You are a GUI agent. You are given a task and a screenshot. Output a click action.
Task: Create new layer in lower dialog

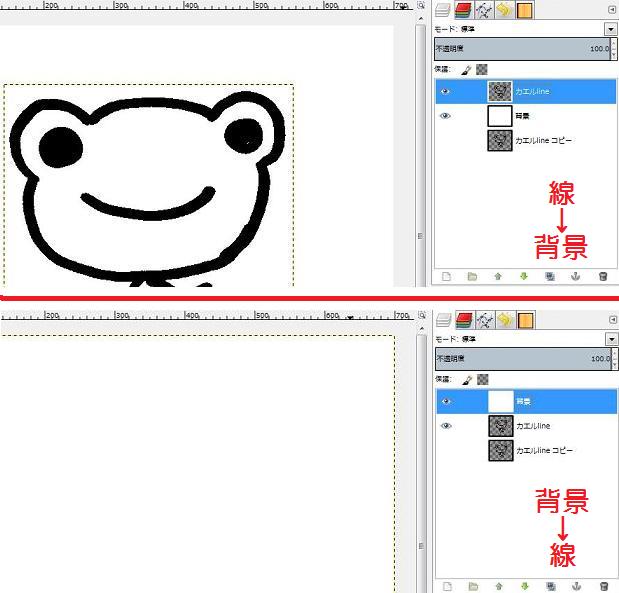(447, 586)
